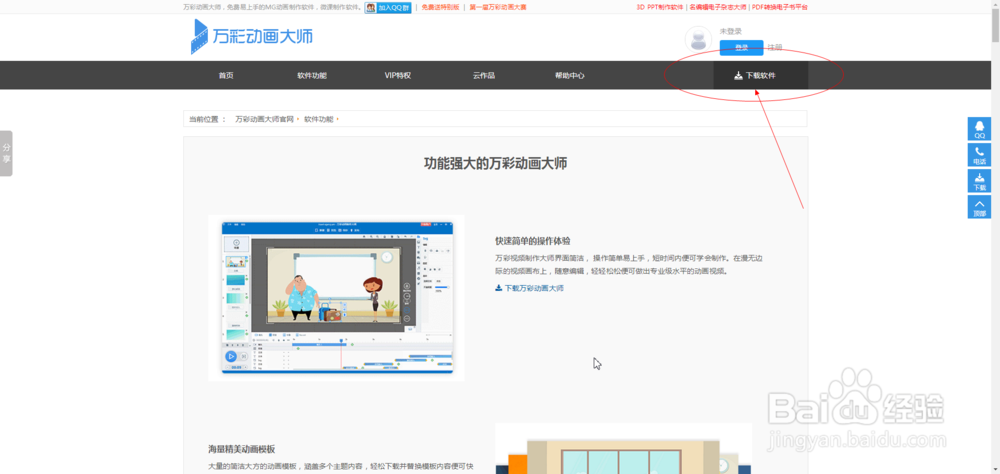Image resolution: width=1000 pixels, height=474 pixels.
Task: Open VIP特权 navigation item
Action: [397, 75]
